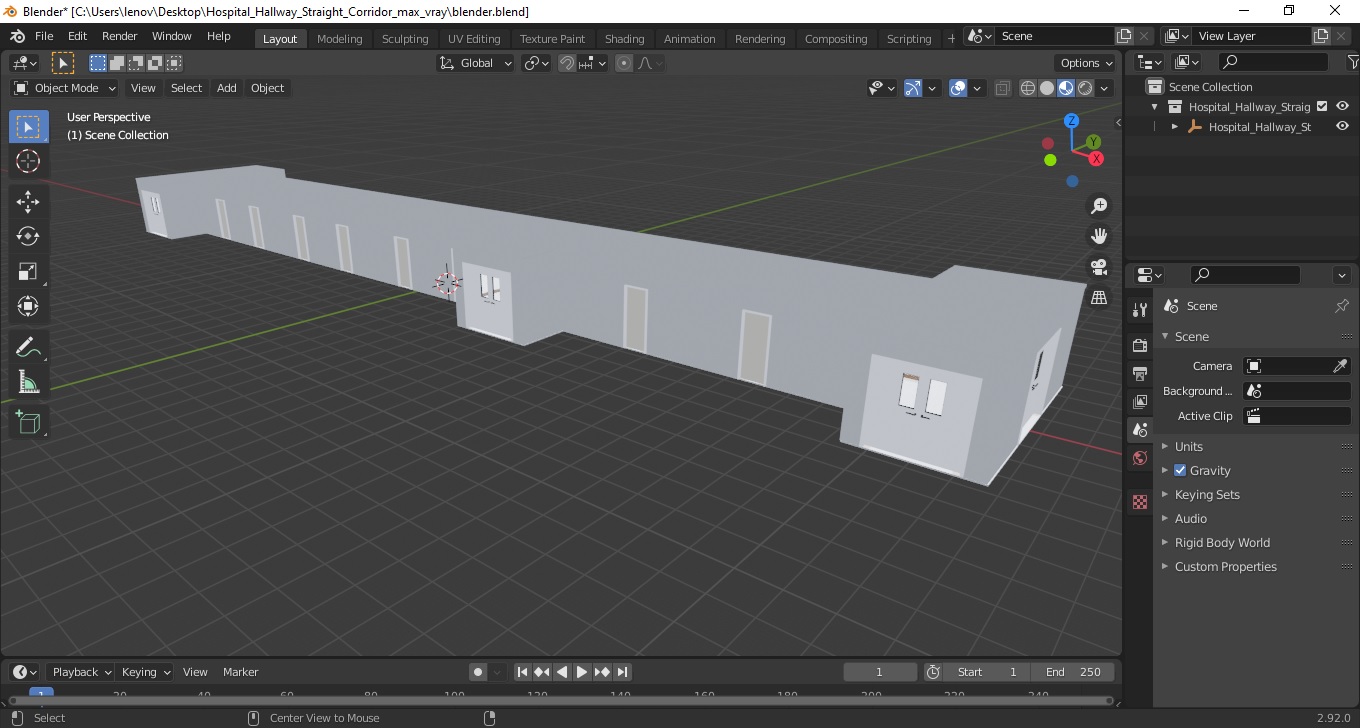Open the Render menu
1360x728 pixels.
(x=120, y=36)
